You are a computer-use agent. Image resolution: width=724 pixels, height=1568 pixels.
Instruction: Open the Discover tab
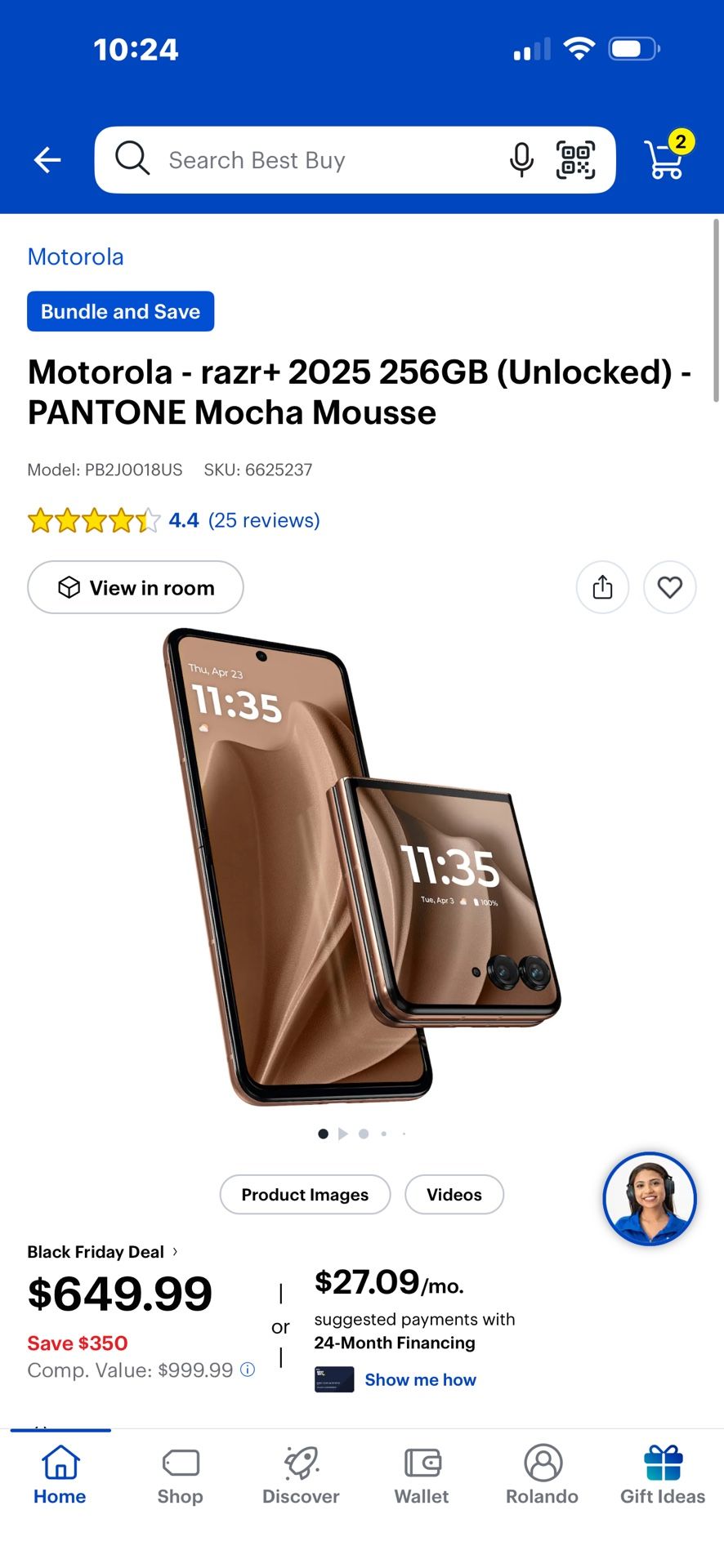pyautogui.click(x=301, y=1476)
